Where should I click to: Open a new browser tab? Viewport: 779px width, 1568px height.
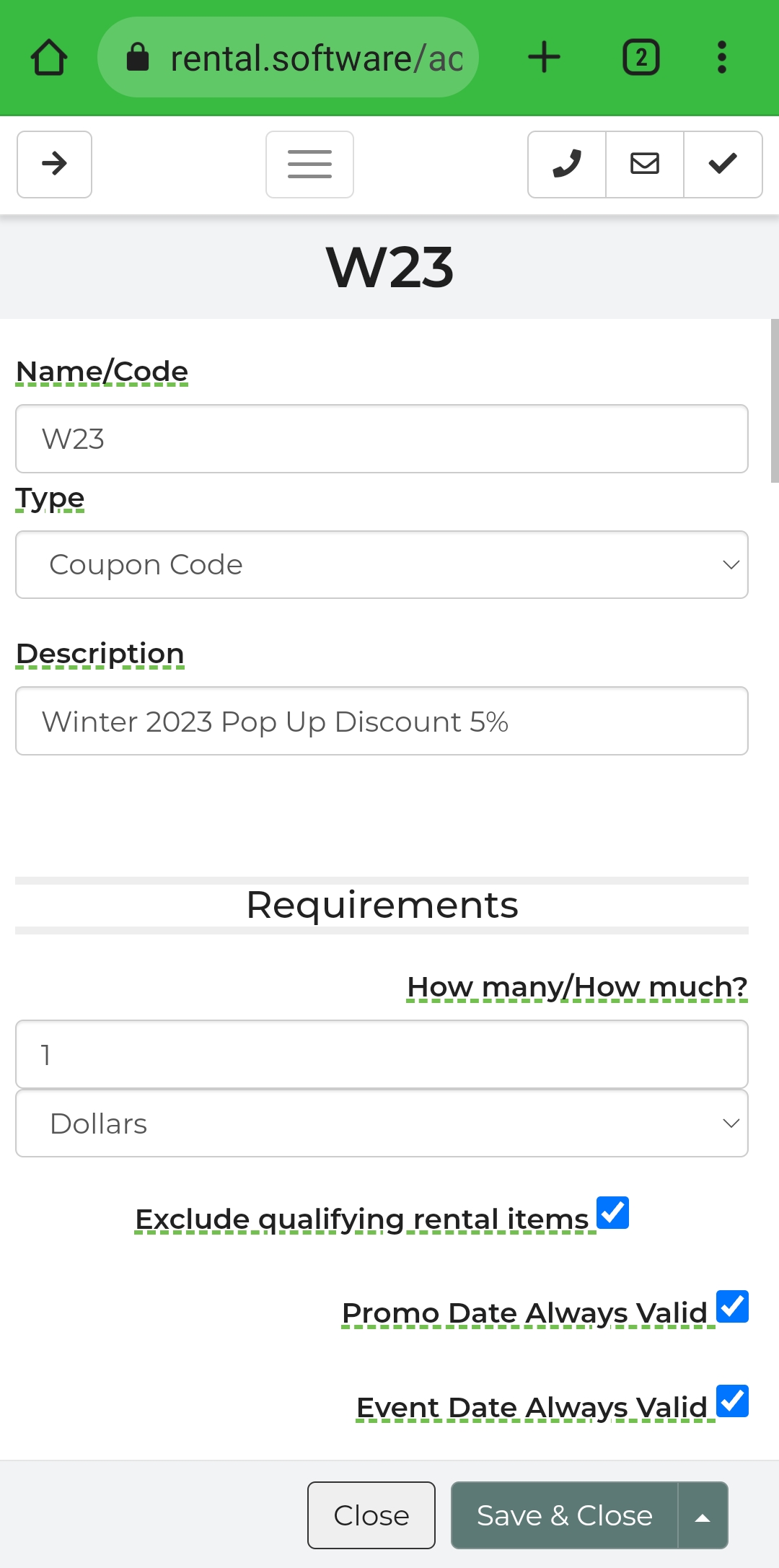pos(544,58)
